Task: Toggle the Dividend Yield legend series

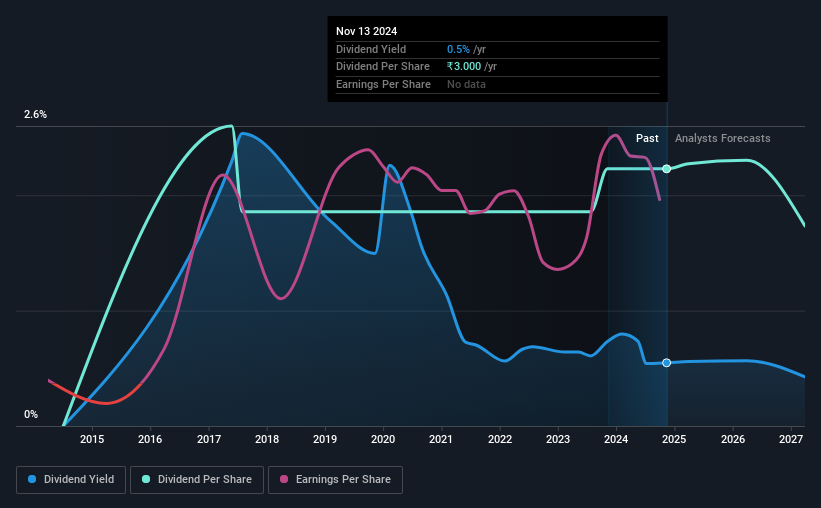Action: click(x=71, y=480)
